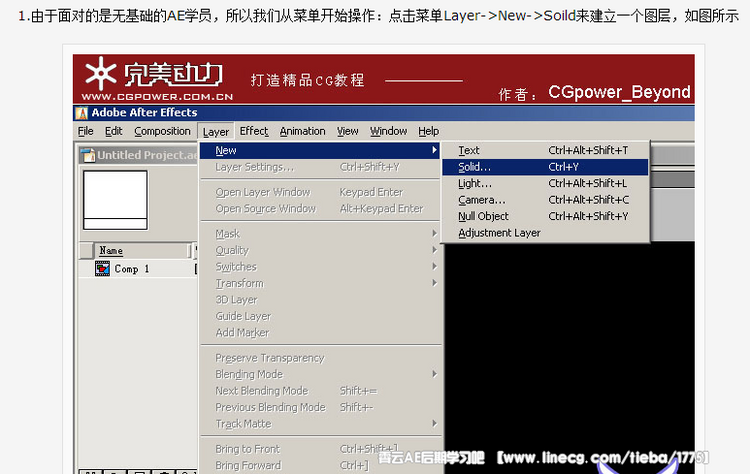Choose Light... from the New submenu
Screen dimensions: 750x474
(x=545, y=183)
